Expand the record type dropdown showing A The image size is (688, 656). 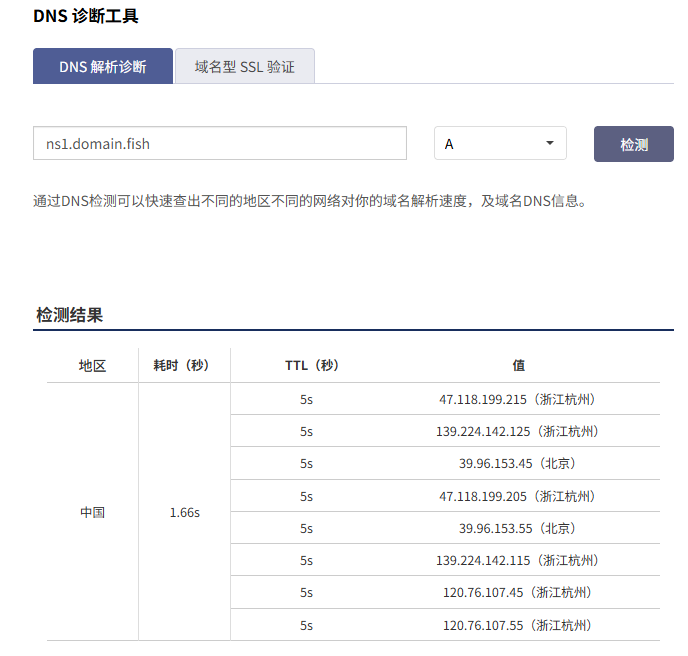click(500, 143)
